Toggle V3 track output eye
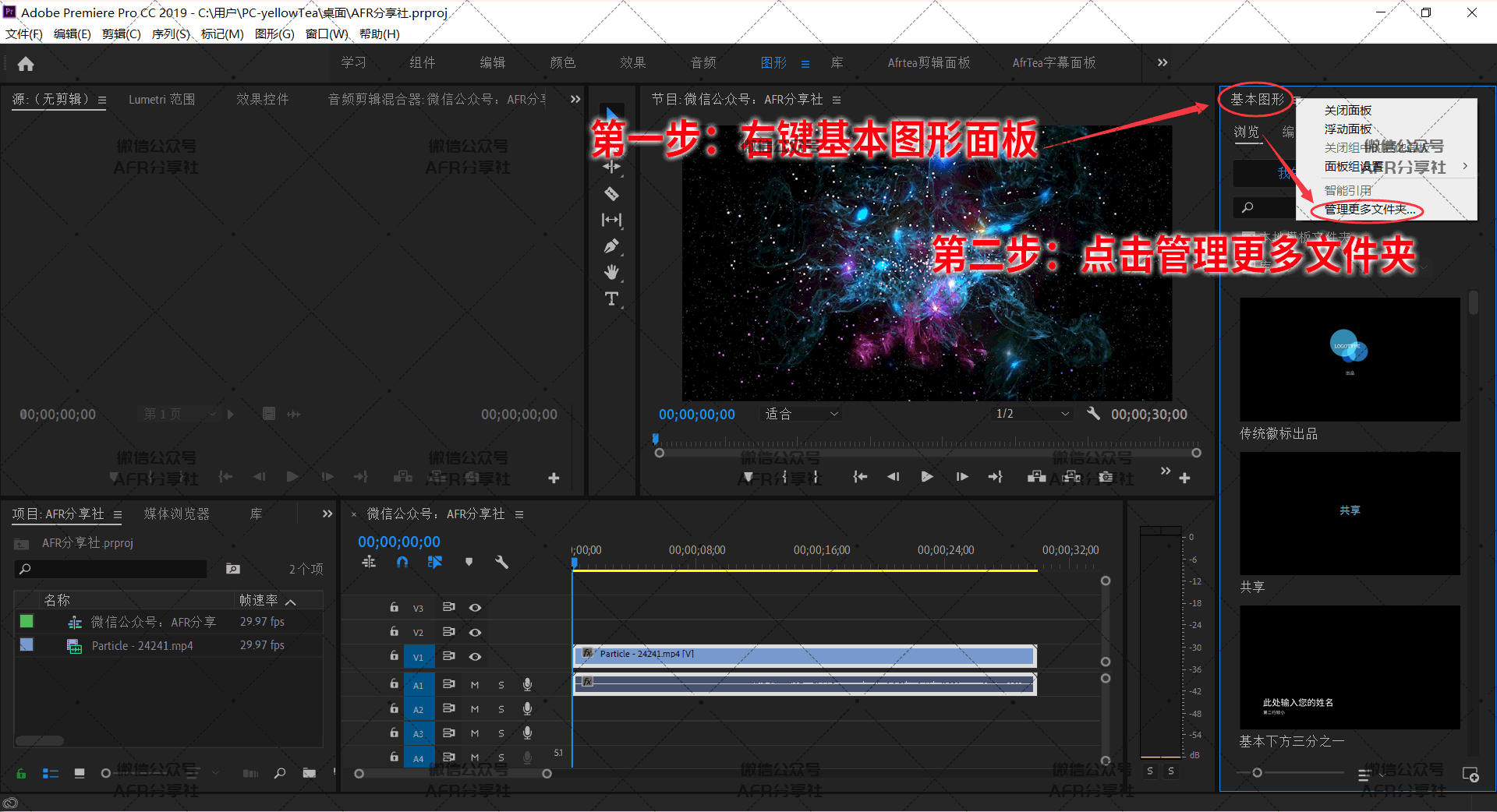 point(475,608)
